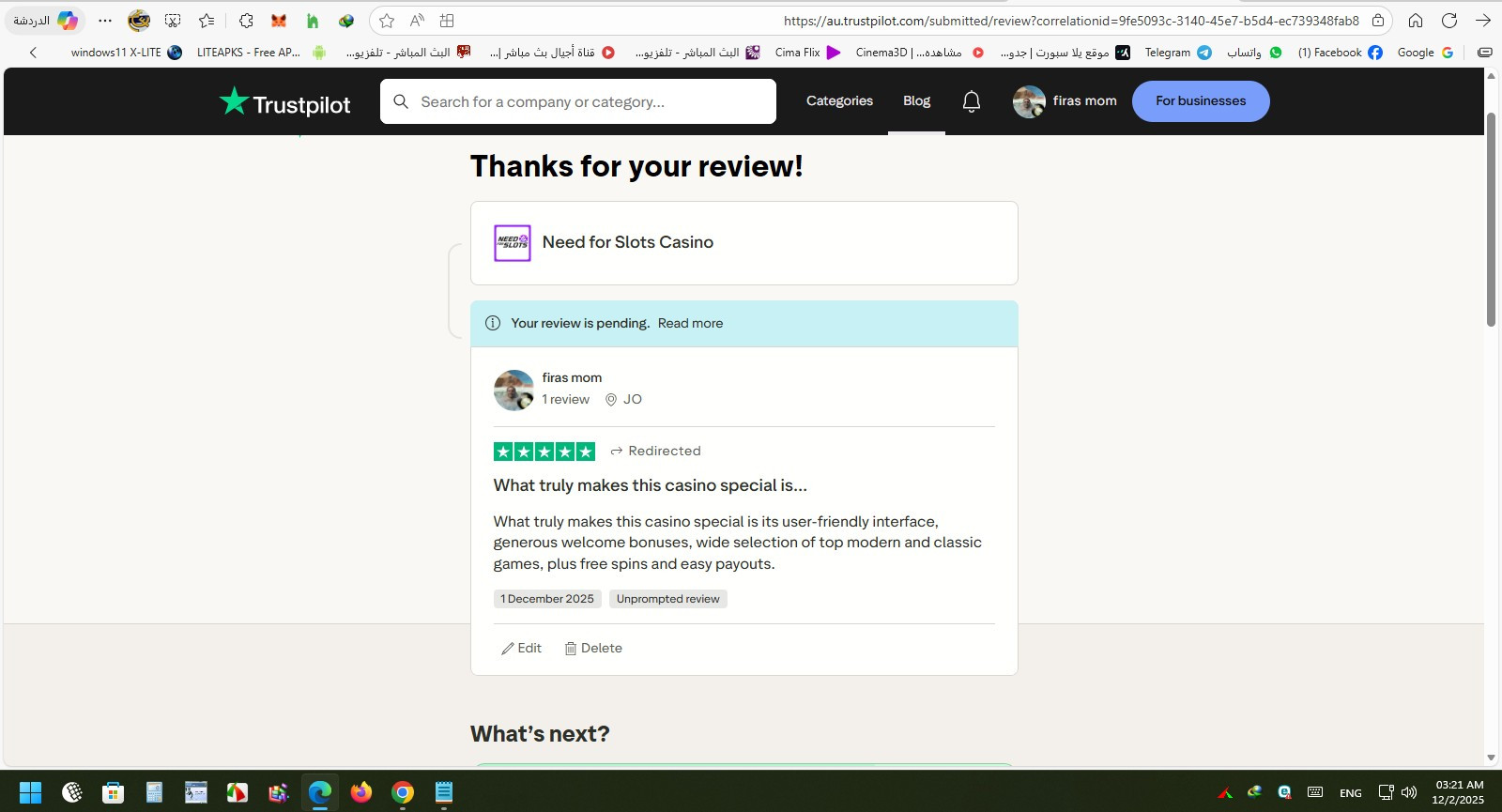Open the Cinema3D bookmark
The height and width of the screenshot is (812, 1502).
point(920,53)
